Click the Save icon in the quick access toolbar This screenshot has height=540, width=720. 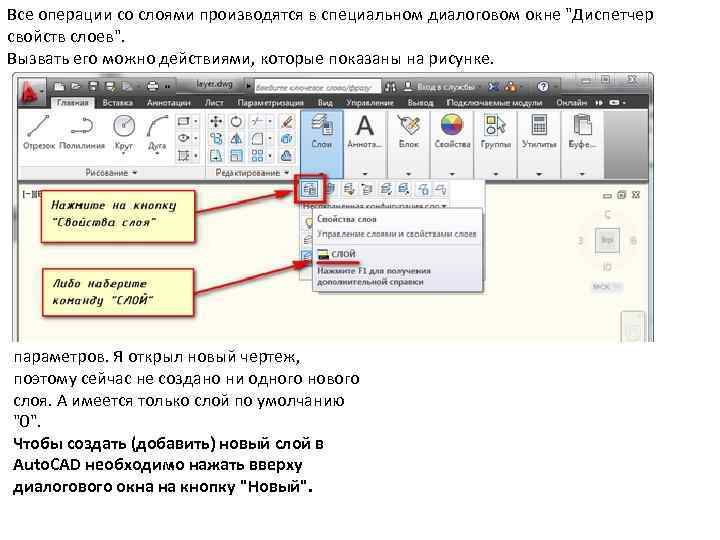point(93,86)
